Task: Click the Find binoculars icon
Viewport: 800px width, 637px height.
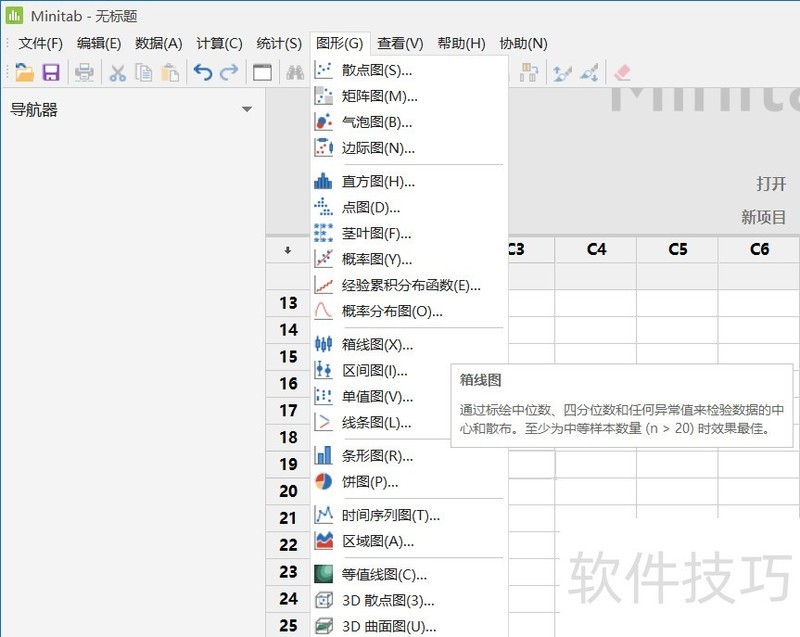Action: tap(295, 72)
